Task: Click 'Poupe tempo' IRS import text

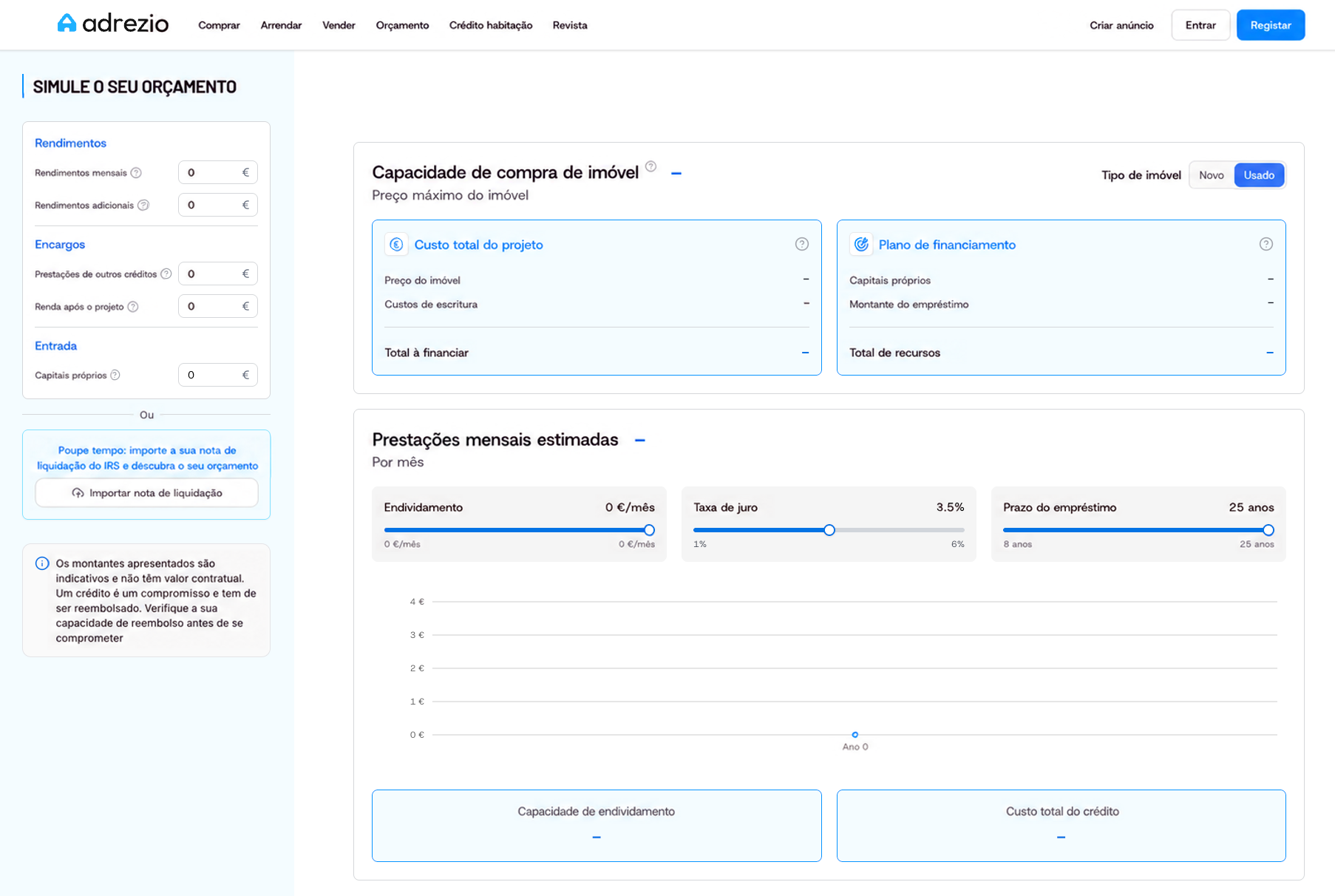Action: point(147,458)
